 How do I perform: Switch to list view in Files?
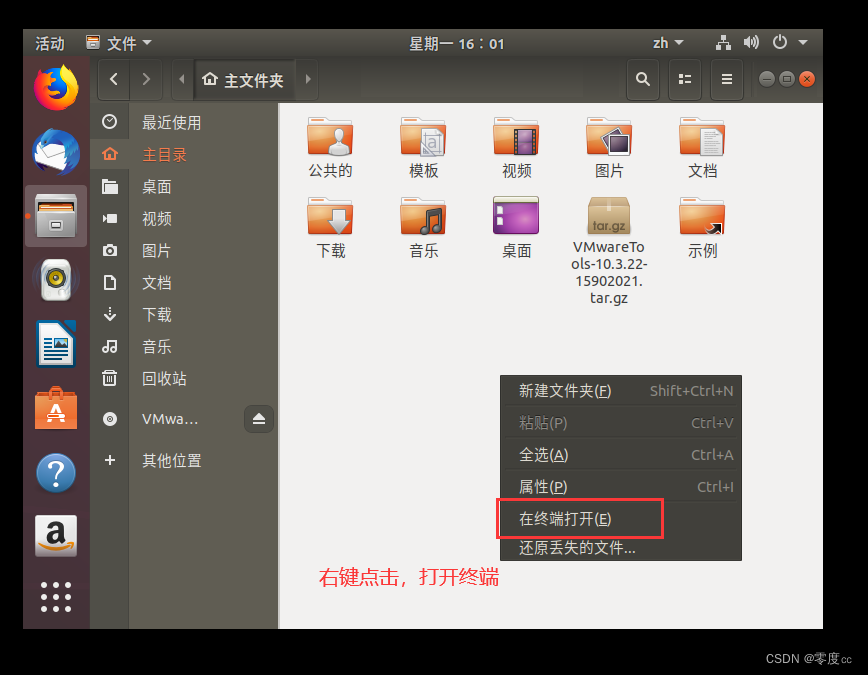685,79
